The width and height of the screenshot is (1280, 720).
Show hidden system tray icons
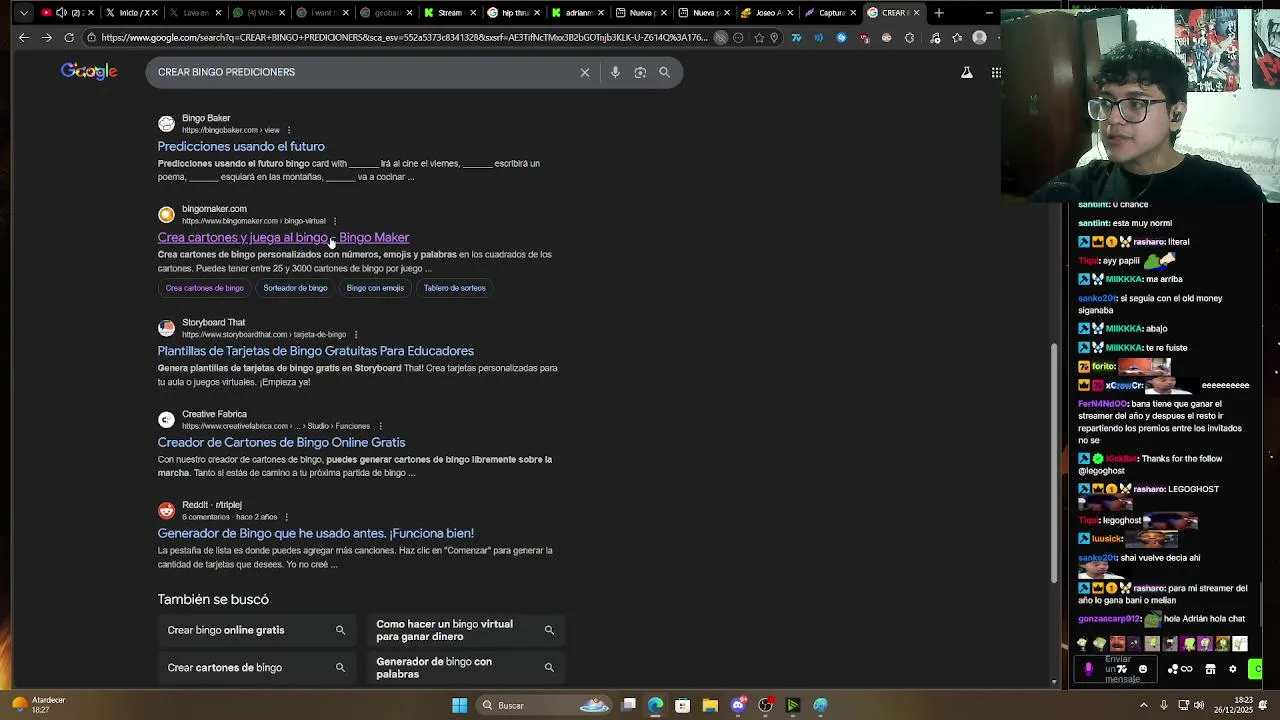coord(1144,705)
